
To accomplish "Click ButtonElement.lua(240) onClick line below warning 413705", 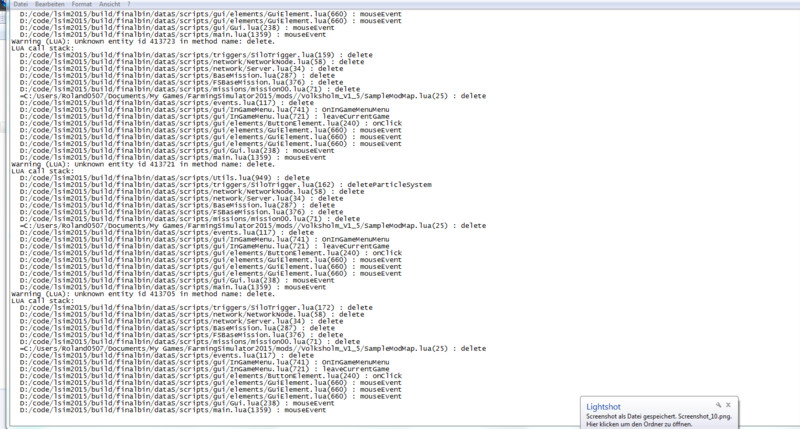I will 211,376.
